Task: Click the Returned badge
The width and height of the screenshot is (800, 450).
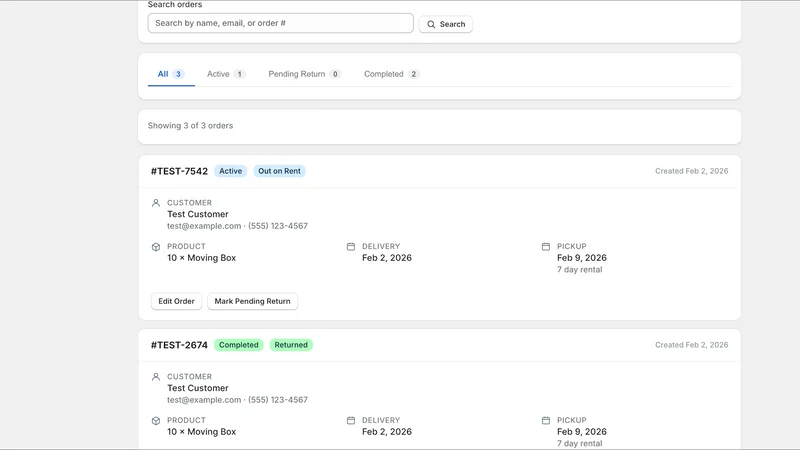Action: pos(291,345)
